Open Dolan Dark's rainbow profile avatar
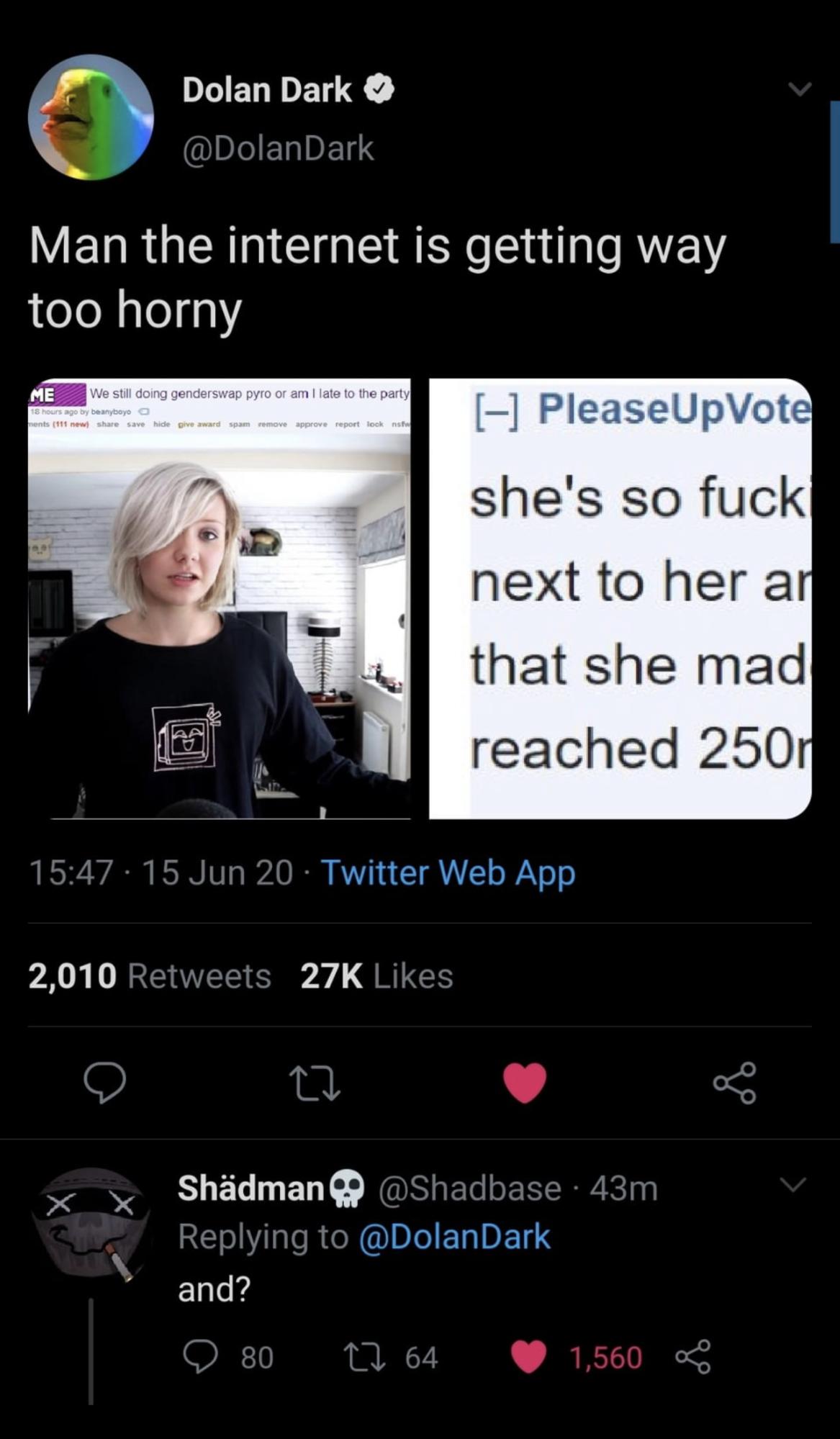 [91, 117]
